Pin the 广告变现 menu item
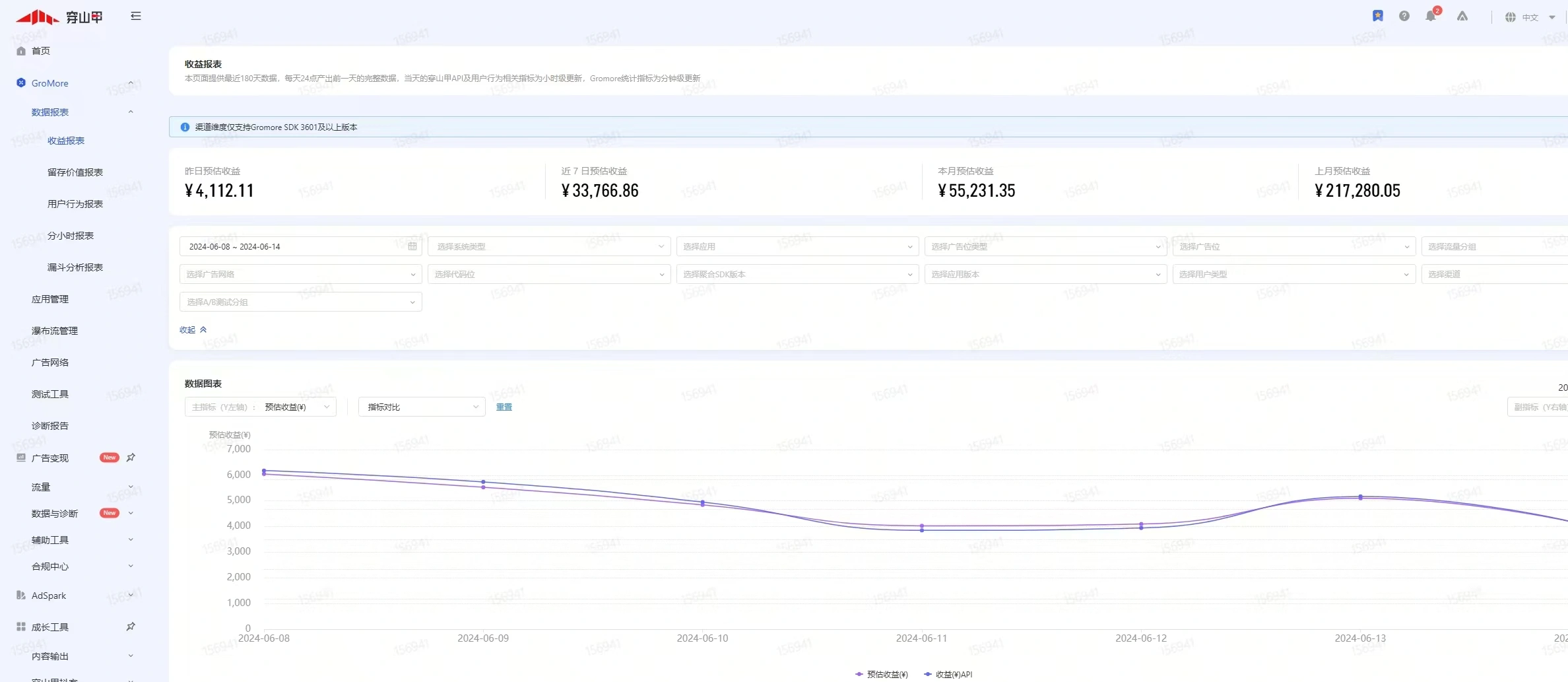 pos(131,458)
